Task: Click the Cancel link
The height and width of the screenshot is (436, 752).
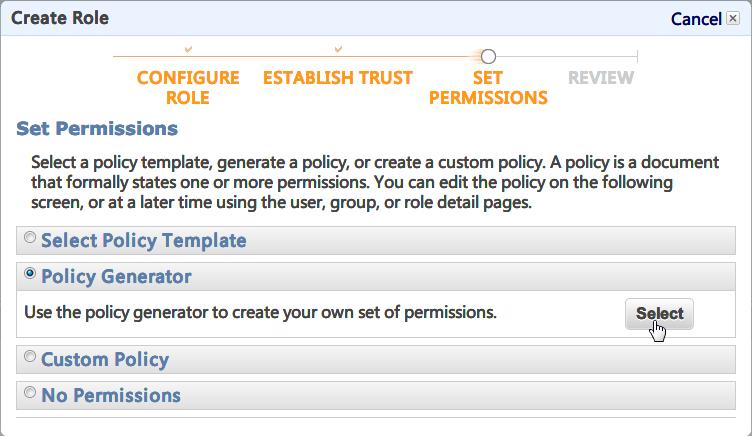Action: point(695,19)
